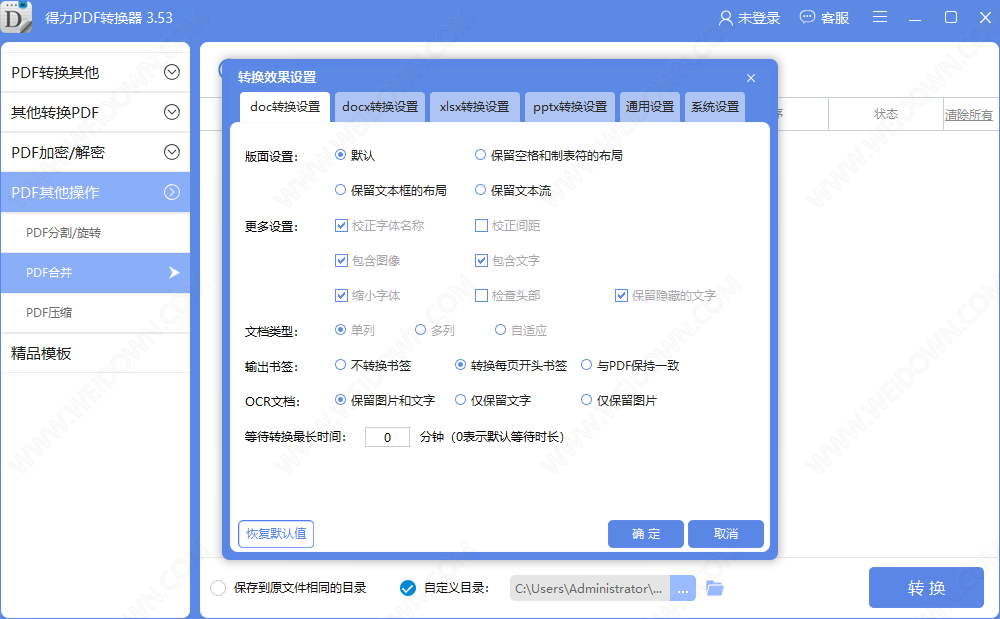
Task: Confirm settings with 确定 button
Action: point(645,534)
